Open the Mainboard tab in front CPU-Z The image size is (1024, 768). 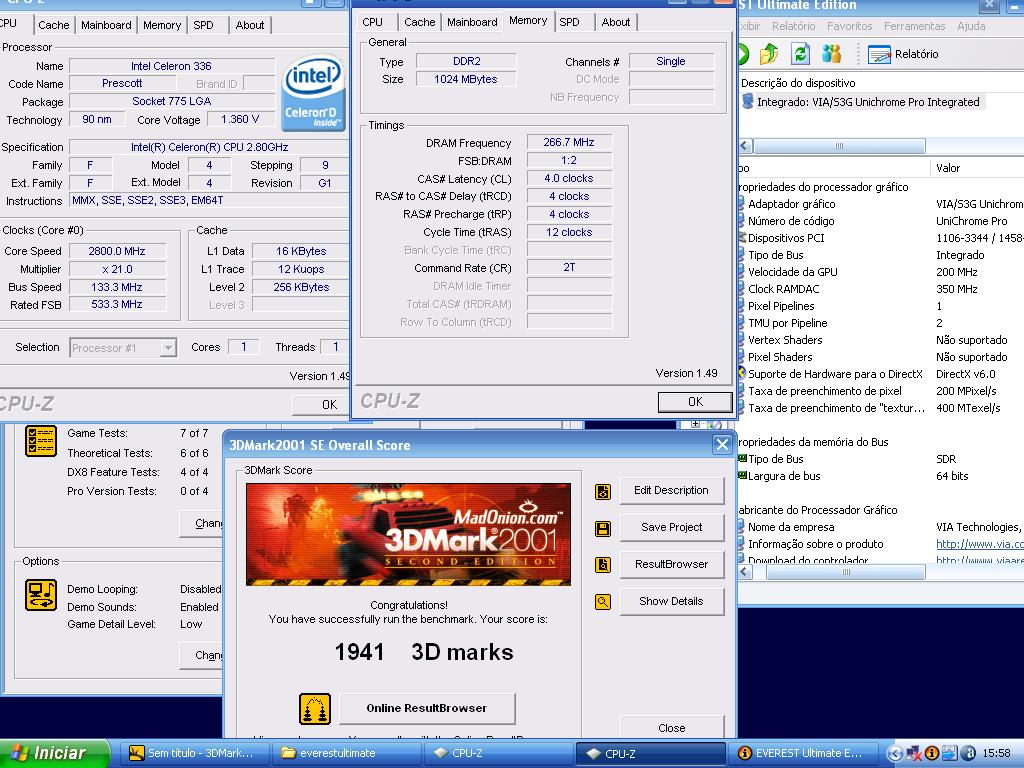pyautogui.click(x=472, y=22)
